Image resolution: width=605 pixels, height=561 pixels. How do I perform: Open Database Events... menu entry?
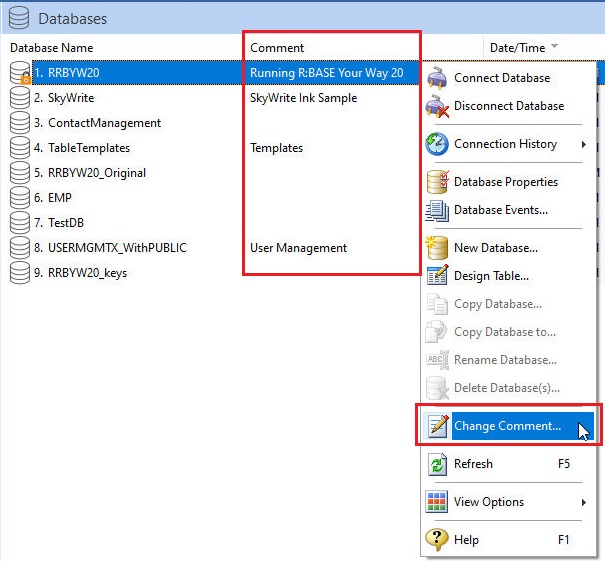509,210
